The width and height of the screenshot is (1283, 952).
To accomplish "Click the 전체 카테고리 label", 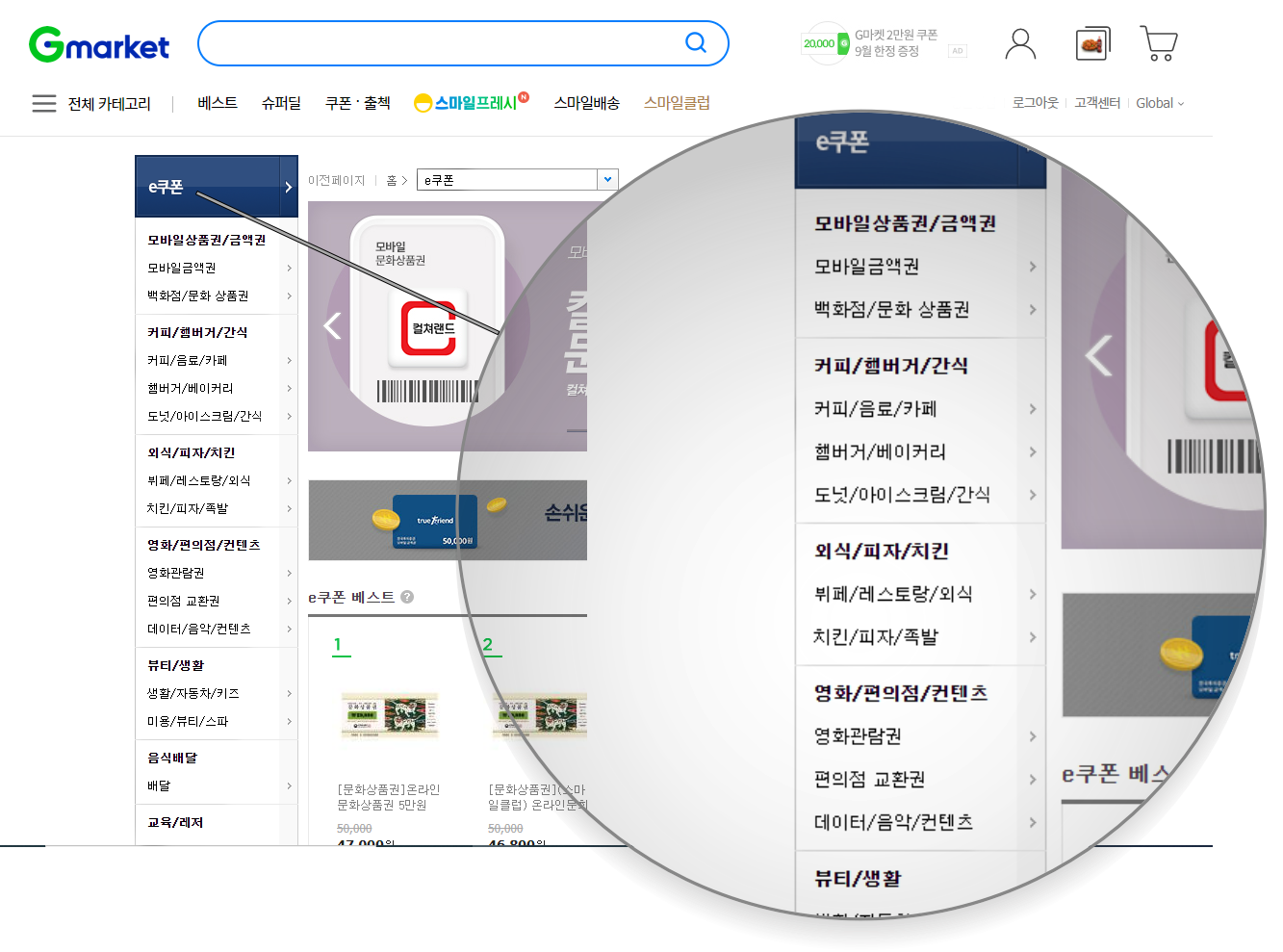I will (x=109, y=103).
